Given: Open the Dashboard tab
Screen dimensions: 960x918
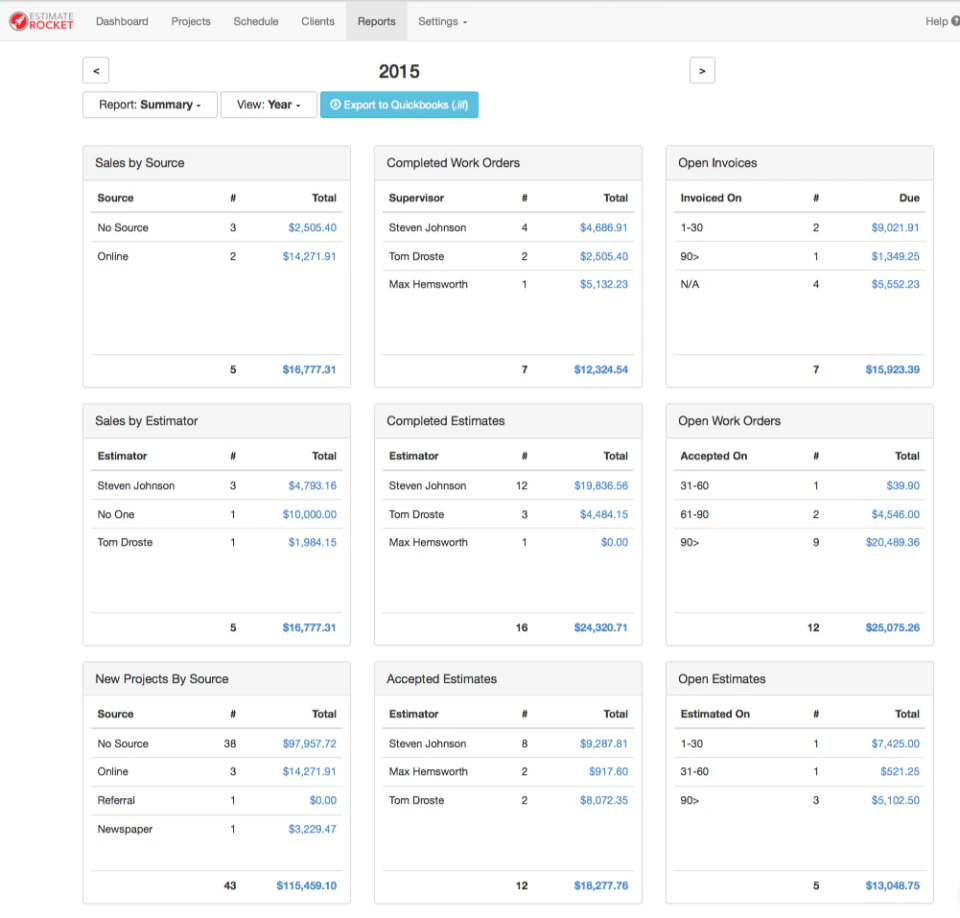Looking at the screenshot, I should point(122,21).
